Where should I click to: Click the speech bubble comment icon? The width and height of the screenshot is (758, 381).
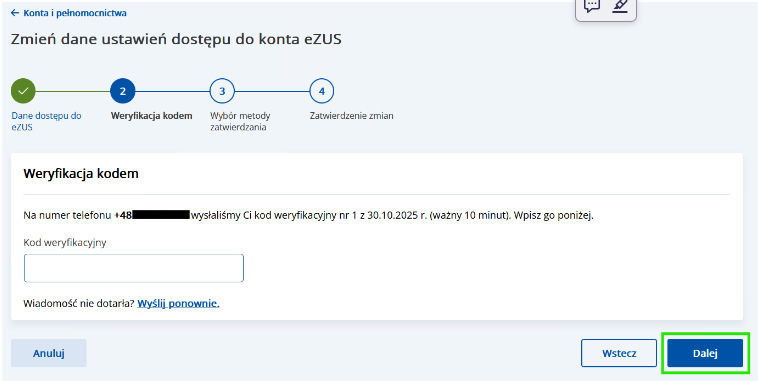click(592, 6)
